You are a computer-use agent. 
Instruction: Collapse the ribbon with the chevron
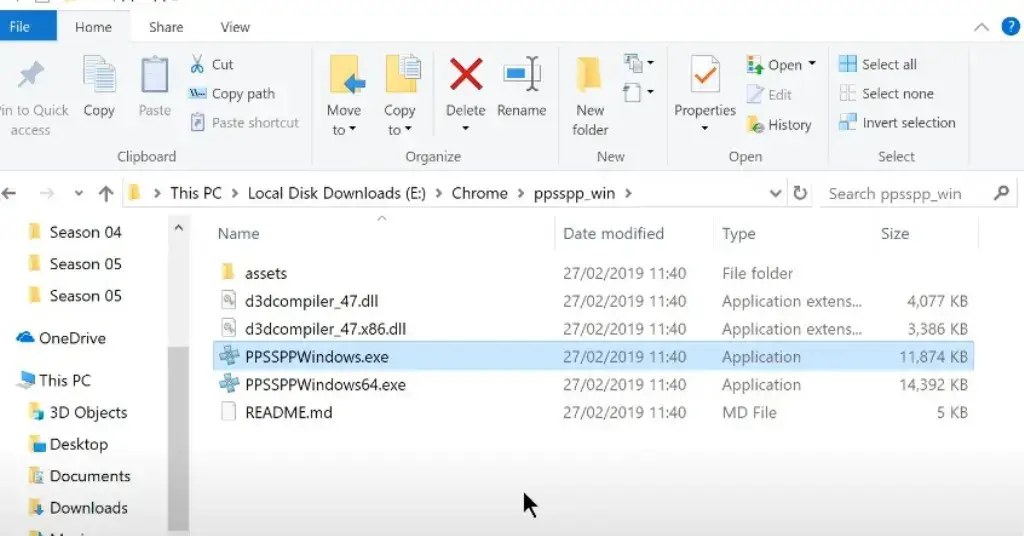click(981, 27)
